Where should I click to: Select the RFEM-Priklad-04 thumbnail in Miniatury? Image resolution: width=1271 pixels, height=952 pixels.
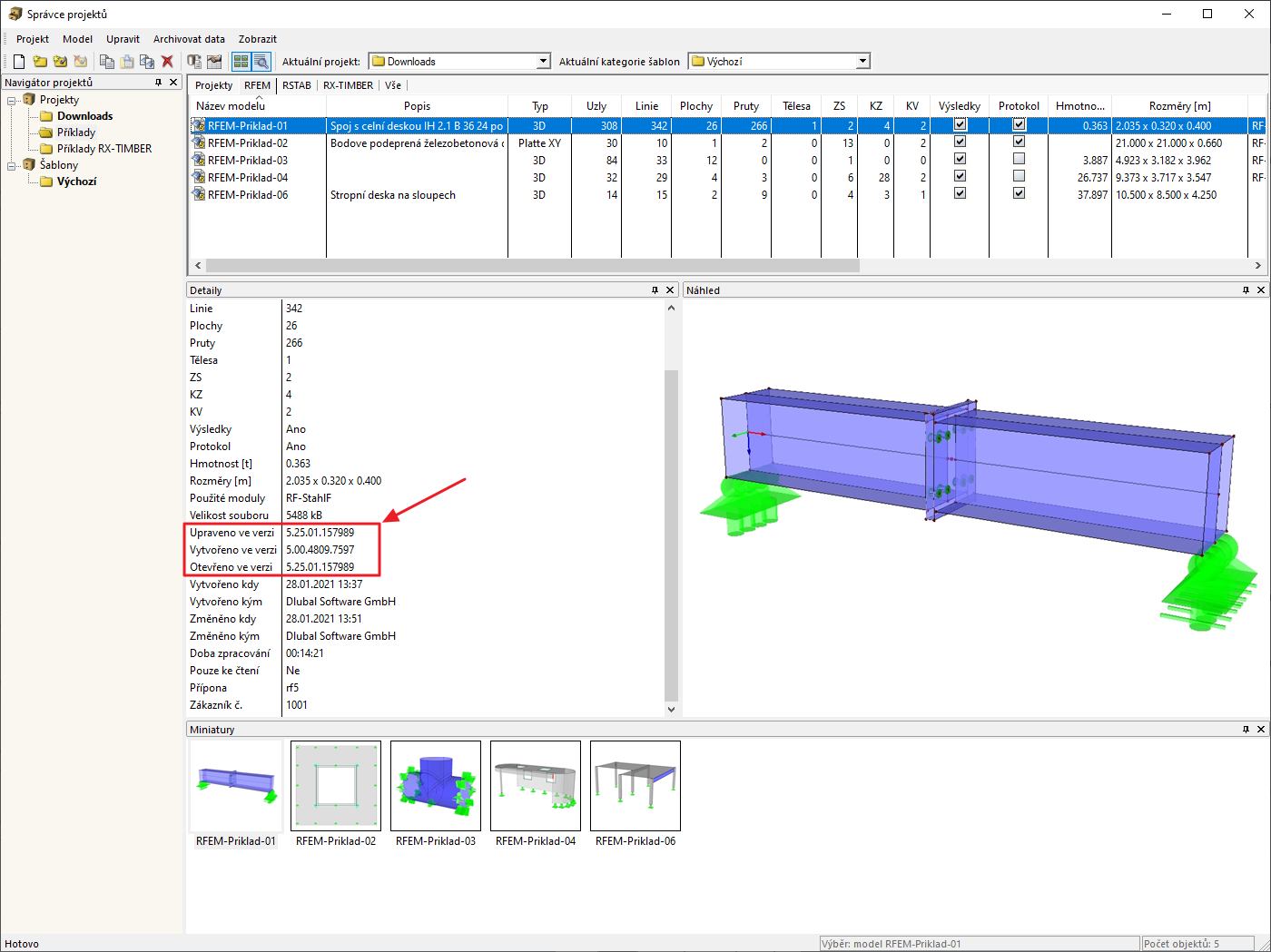[536, 794]
